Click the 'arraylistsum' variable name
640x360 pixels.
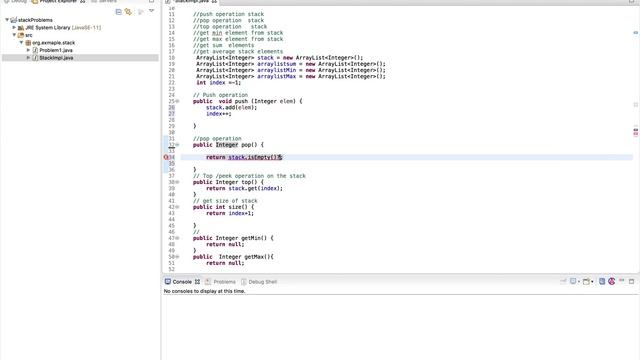[x=276, y=64]
